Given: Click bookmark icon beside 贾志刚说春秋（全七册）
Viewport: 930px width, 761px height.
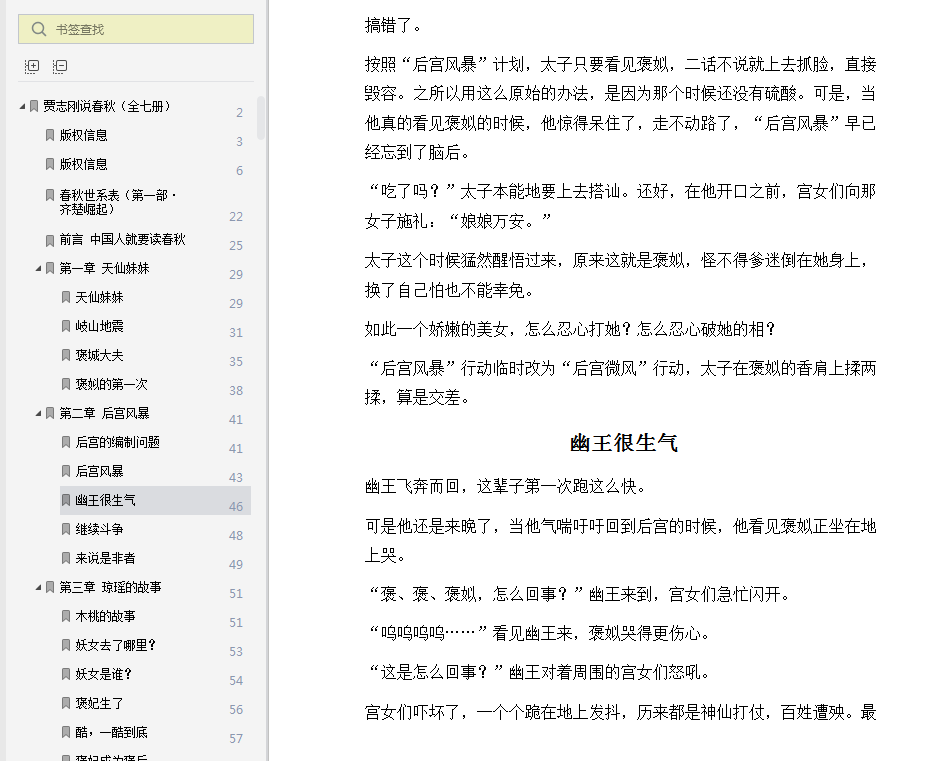Looking at the screenshot, I should tap(34, 106).
